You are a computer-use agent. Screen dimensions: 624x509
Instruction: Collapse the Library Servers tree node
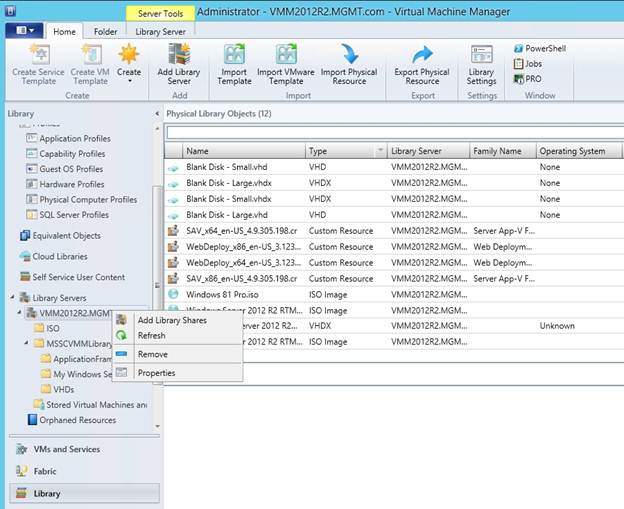coord(14,298)
